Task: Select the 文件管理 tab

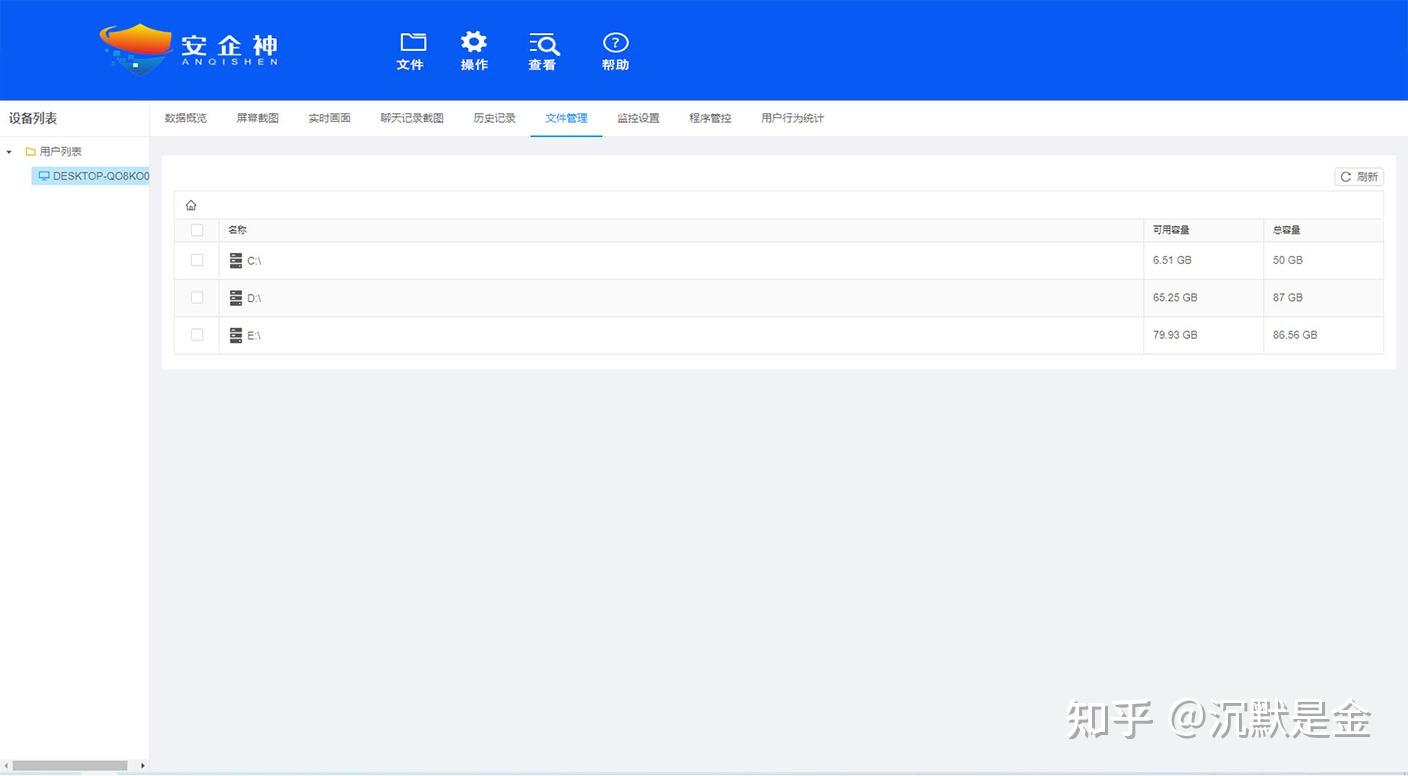Action: [x=567, y=118]
